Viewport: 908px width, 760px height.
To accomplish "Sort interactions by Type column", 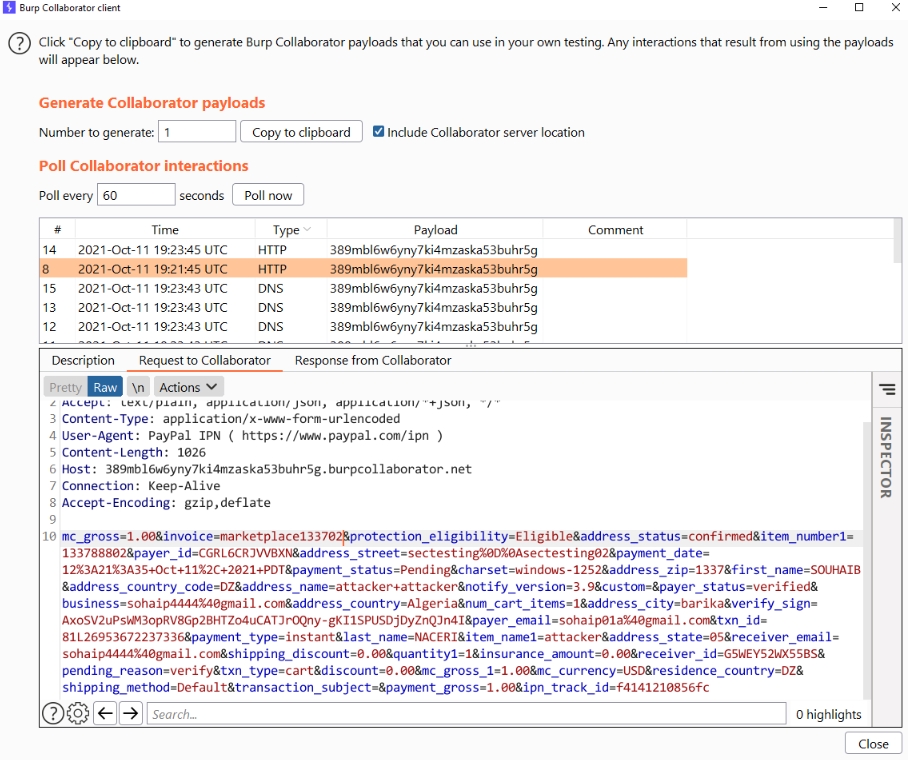I will pos(291,230).
